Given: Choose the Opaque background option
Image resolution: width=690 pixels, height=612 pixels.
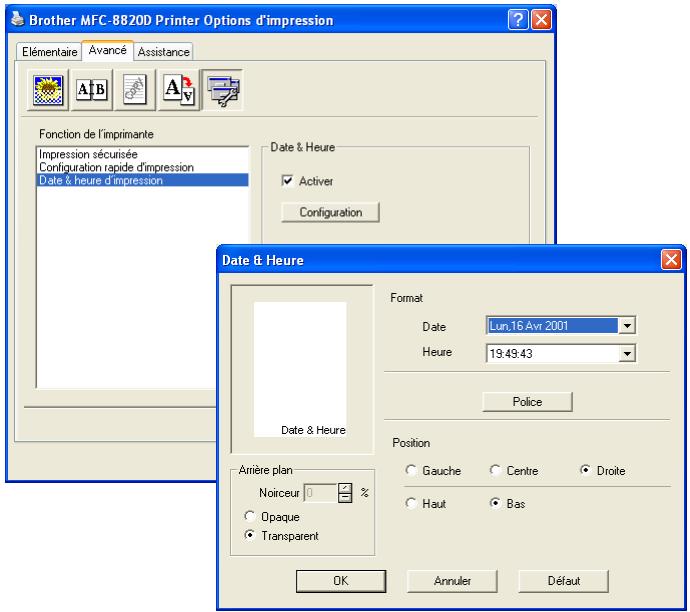Looking at the screenshot, I should [250, 516].
